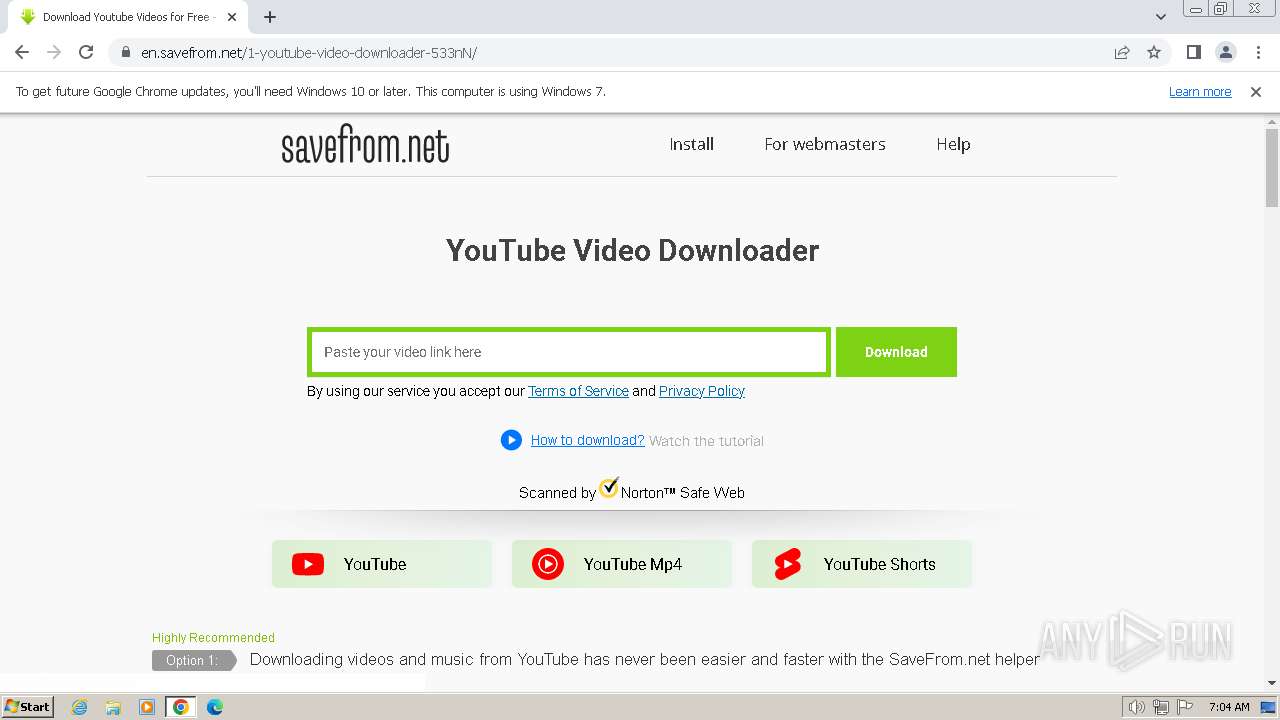
Task: Click the savefrom.net logo
Action: 365,146
